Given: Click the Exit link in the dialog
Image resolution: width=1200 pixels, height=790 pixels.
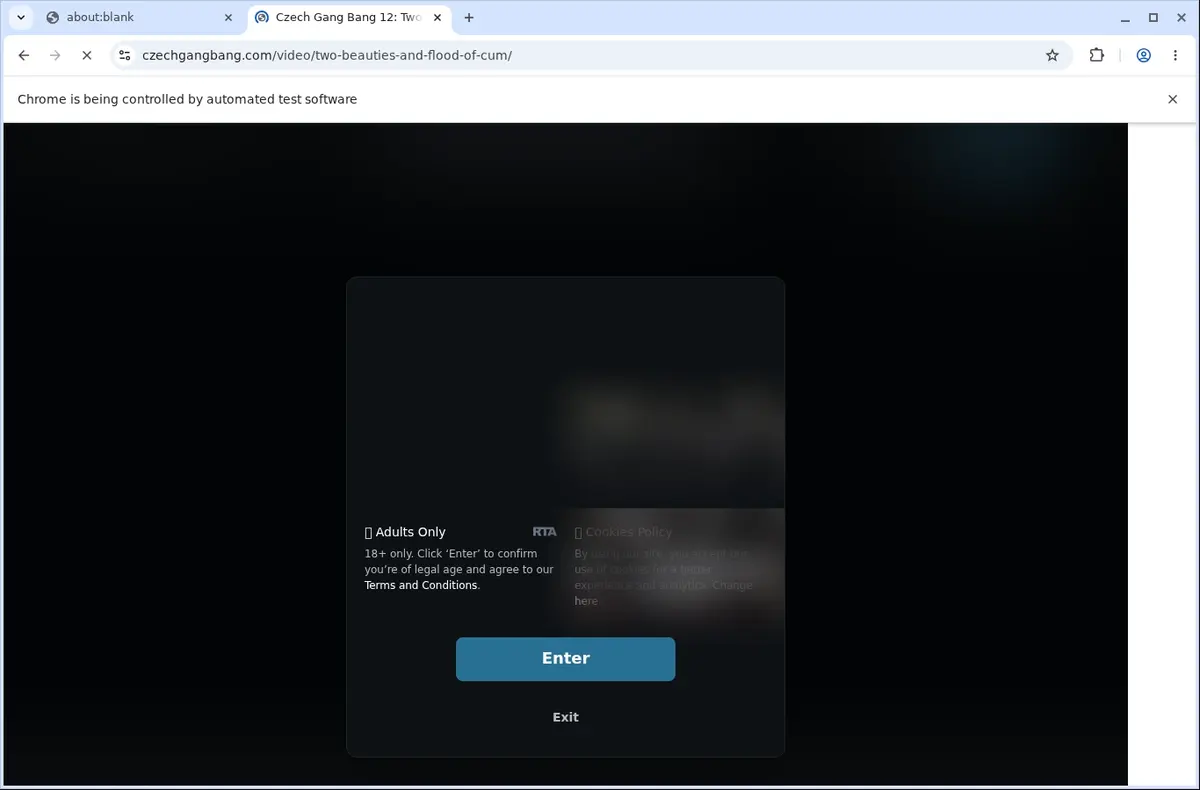Looking at the screenshot, I should tap(565, 717).
